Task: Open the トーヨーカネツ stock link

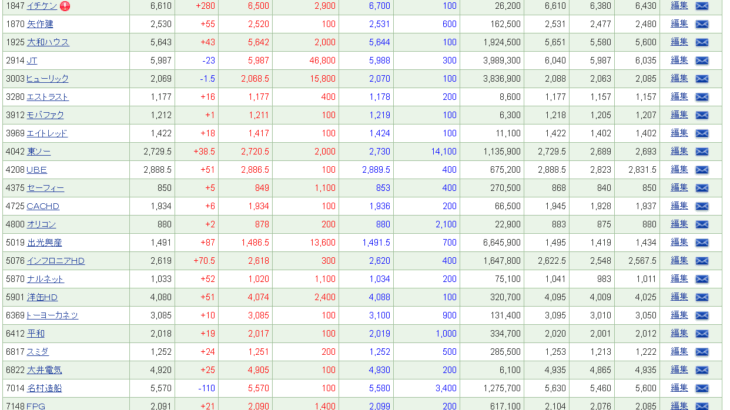Action: (52, 315)
